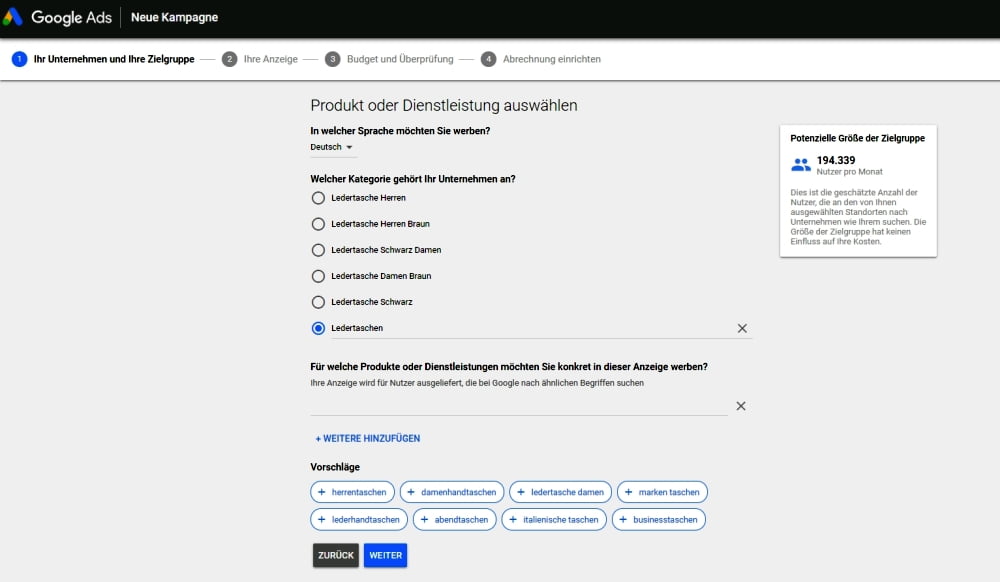Pick the Ledertasche Damen Braun radio option
This screenshot has width=1000, height=582.
318,277
